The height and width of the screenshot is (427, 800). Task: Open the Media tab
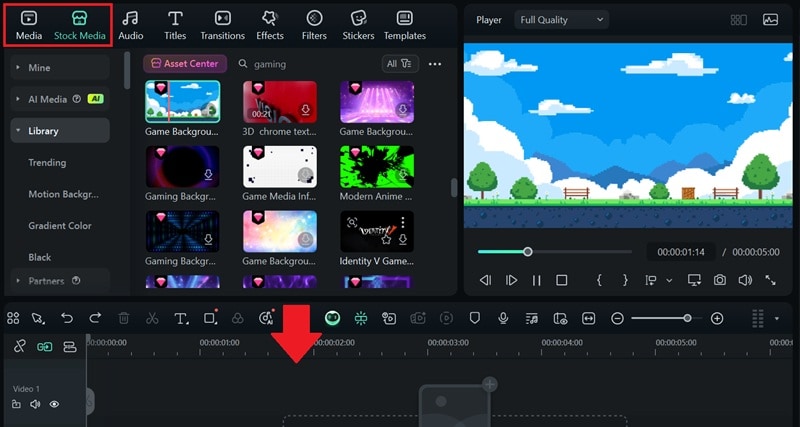[x=29, y=26]
